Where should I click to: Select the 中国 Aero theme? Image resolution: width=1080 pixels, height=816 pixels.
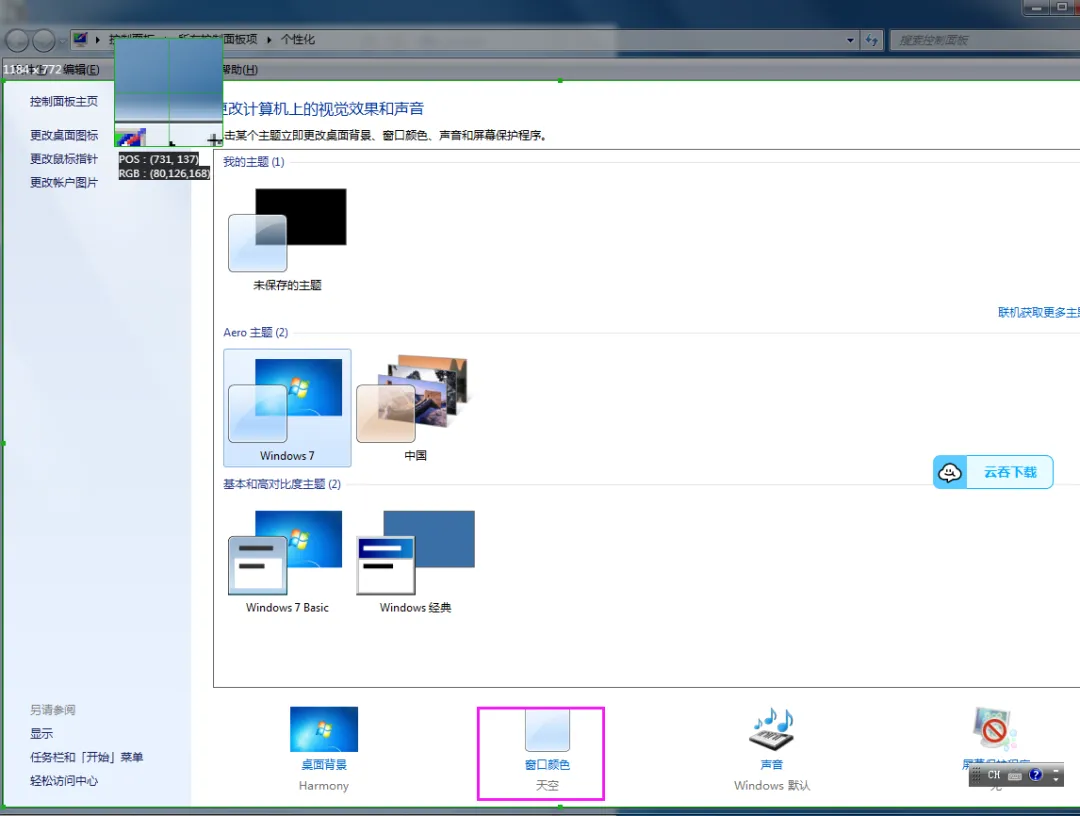(415, 407)
